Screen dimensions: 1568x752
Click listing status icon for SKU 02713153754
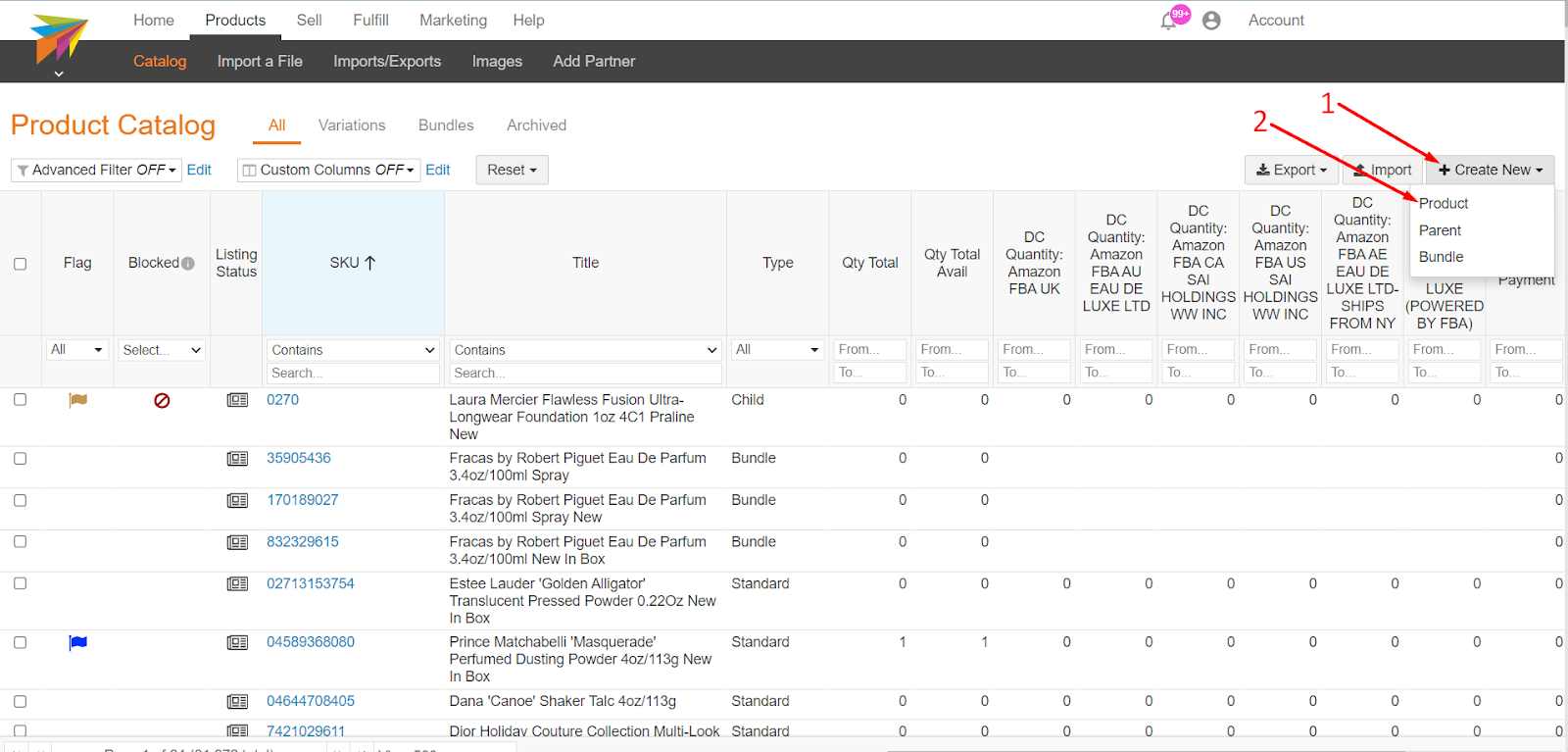[x=237, y=584]
